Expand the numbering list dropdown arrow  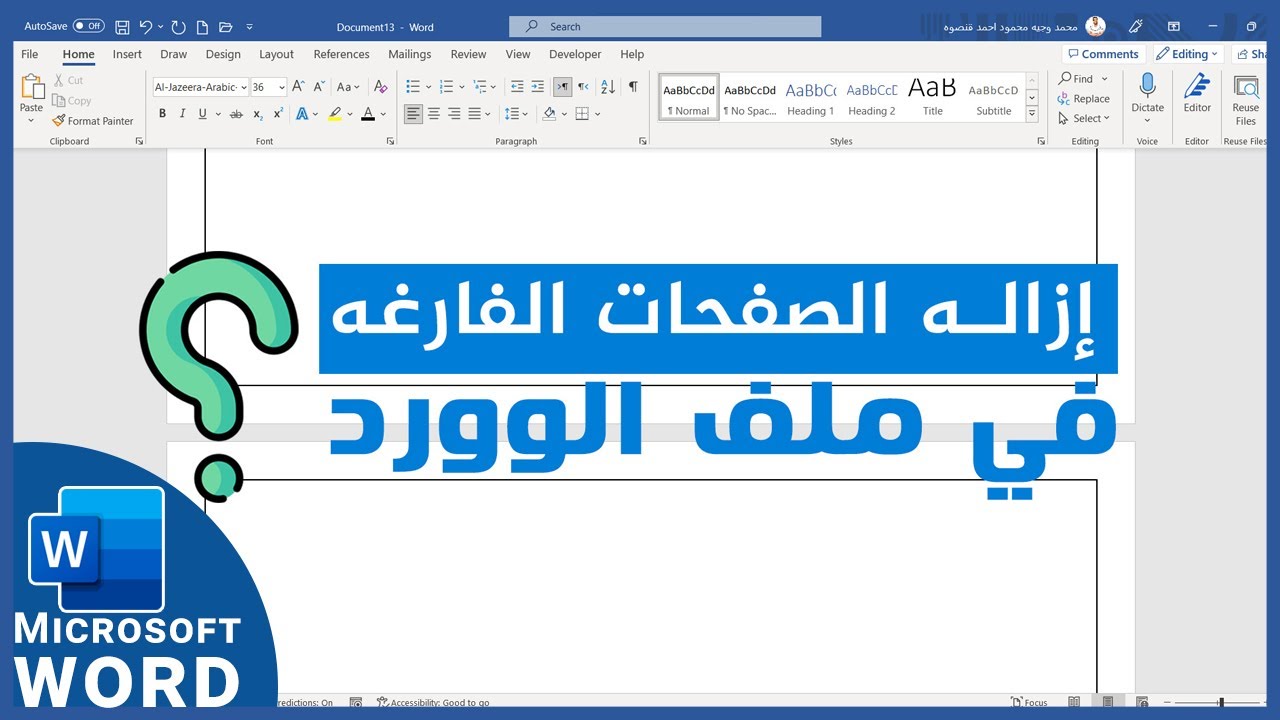tap(462, 87)
